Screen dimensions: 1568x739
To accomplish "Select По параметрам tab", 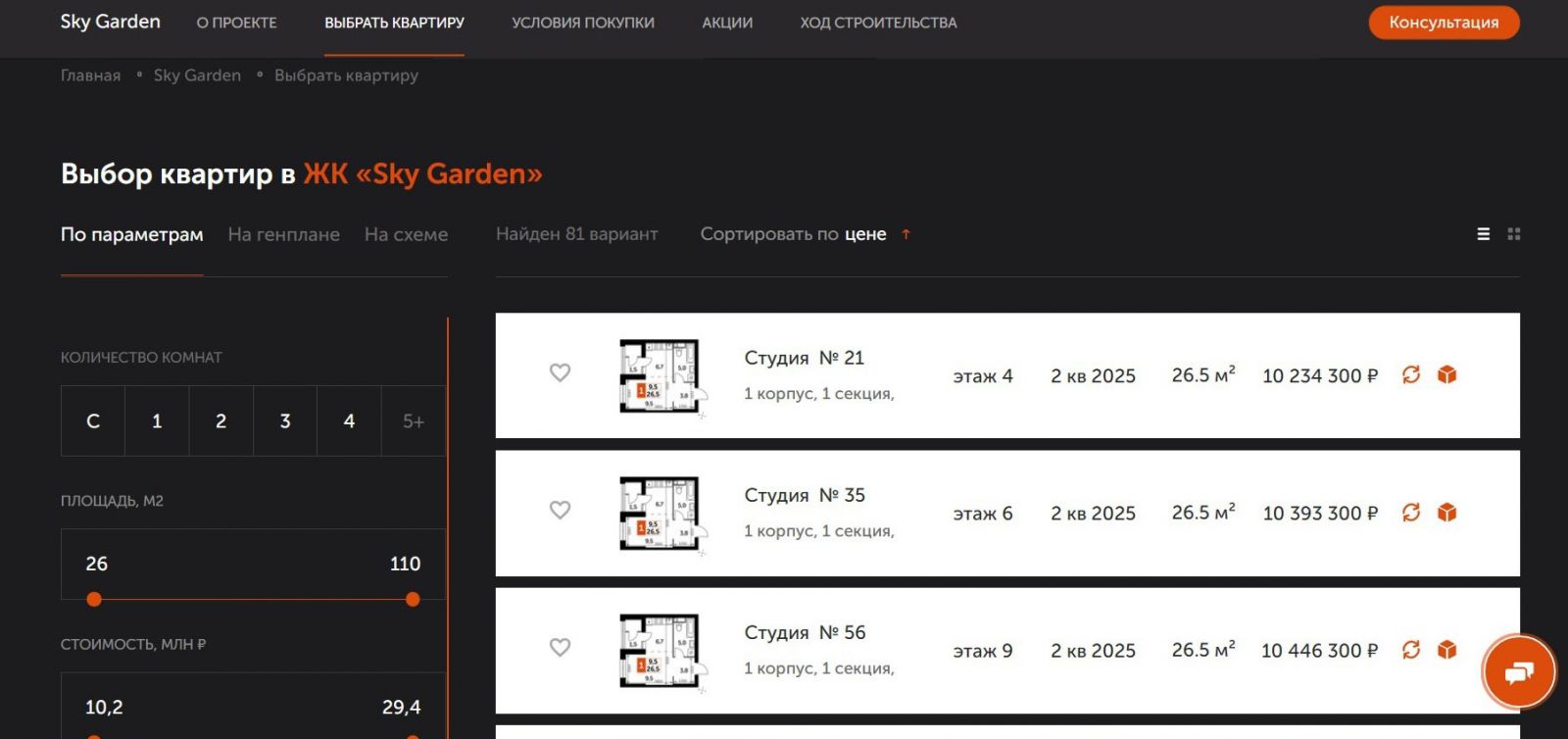I will pyautogui.click(x=132, y=234).
